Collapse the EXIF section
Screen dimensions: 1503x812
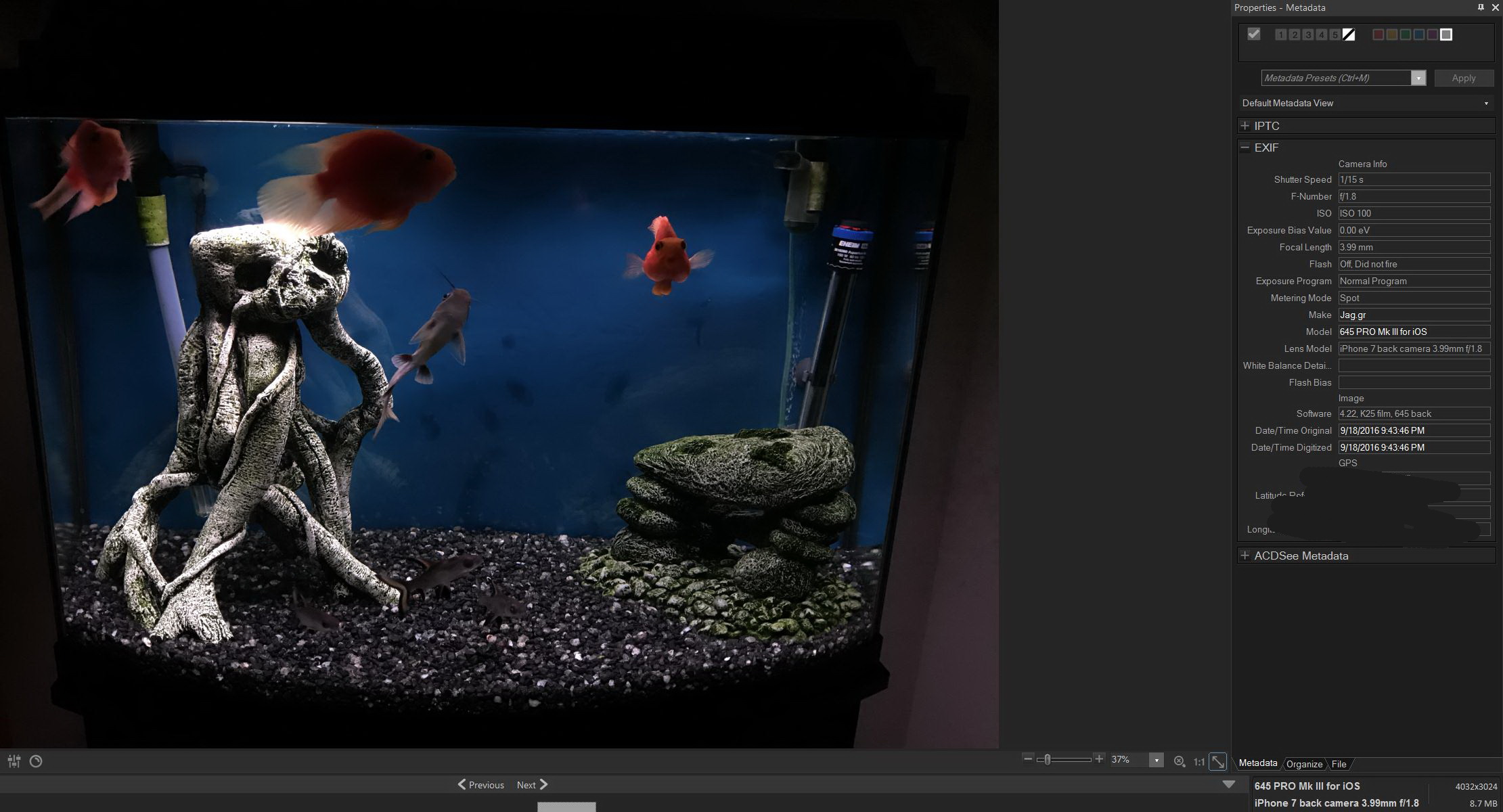tap(1244, 148)
